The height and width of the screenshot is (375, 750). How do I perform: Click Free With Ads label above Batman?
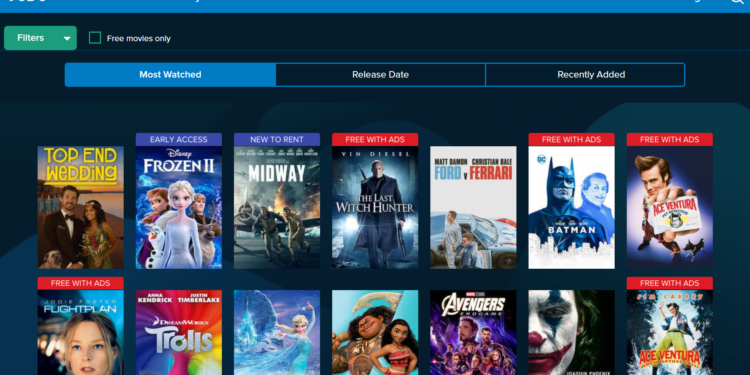click(x=572, y=140)
